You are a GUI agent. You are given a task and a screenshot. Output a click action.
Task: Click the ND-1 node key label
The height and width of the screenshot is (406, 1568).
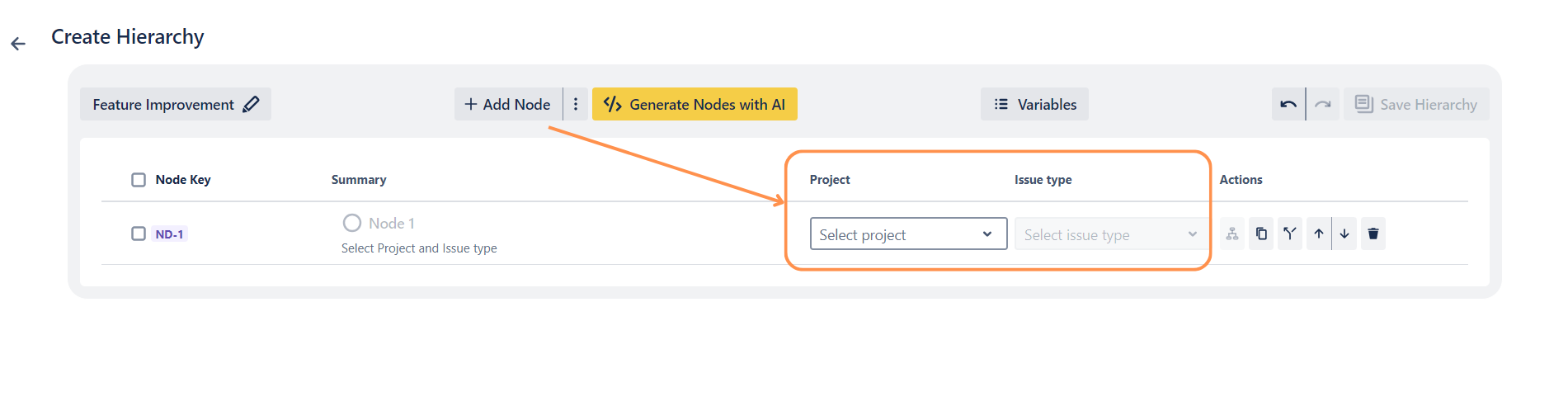coord(169,234)
